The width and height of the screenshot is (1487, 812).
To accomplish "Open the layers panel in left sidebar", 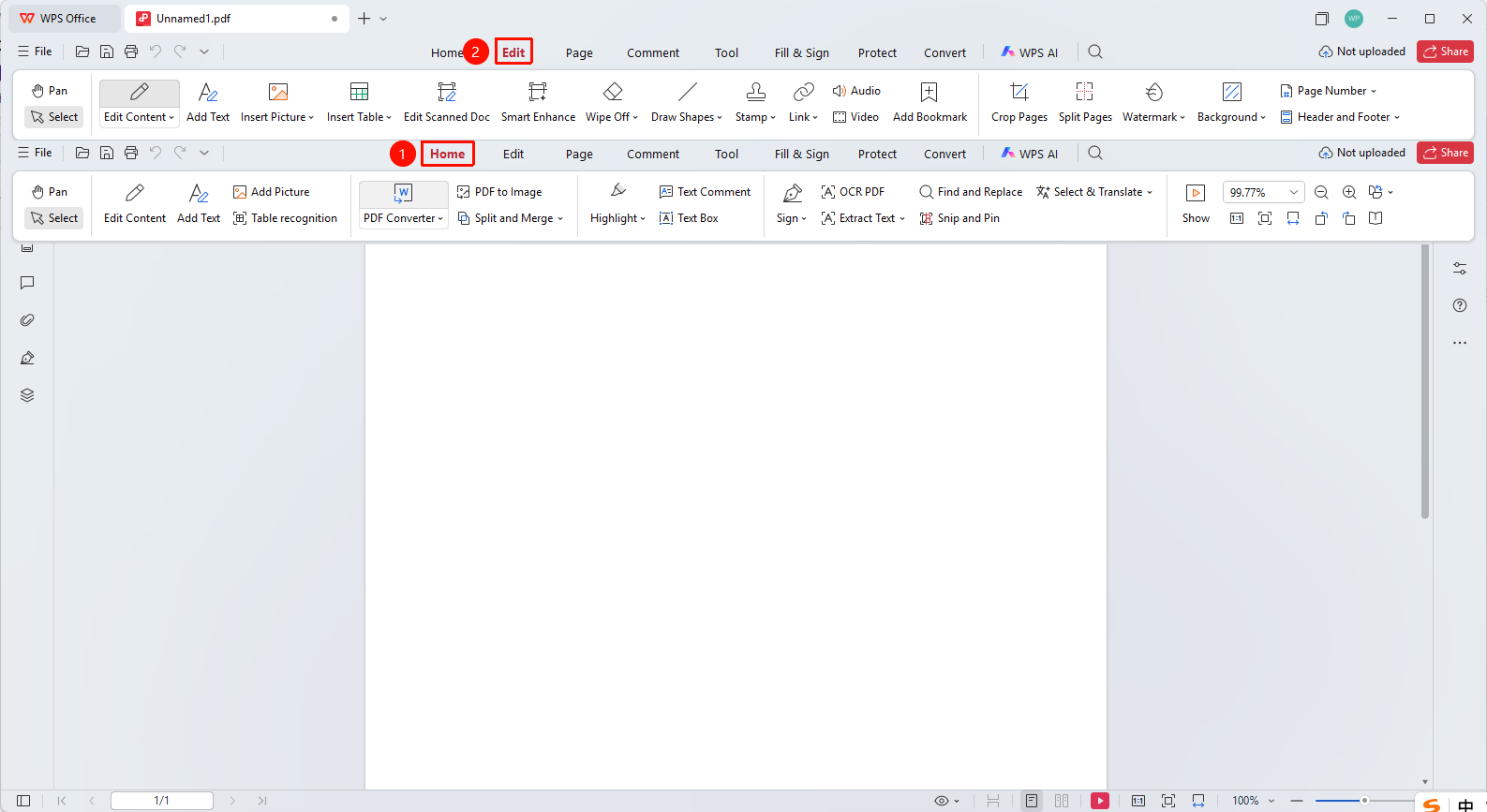I will tap(27, 395).
